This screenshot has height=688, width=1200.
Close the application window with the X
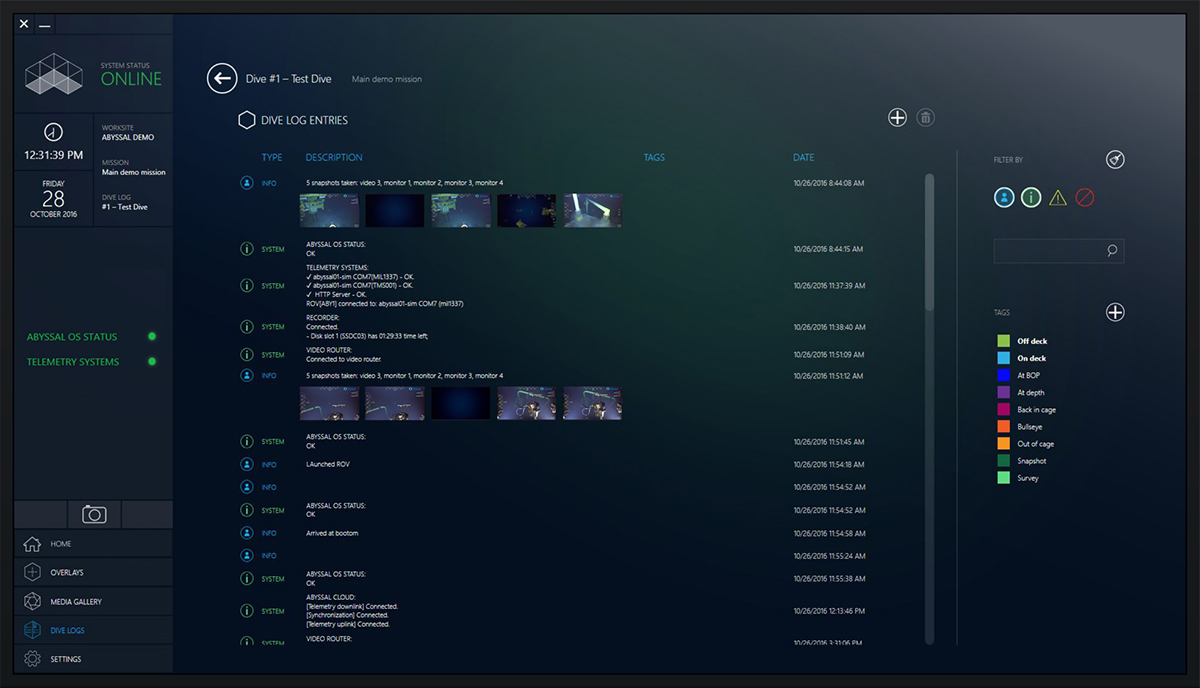pos(24,24)
